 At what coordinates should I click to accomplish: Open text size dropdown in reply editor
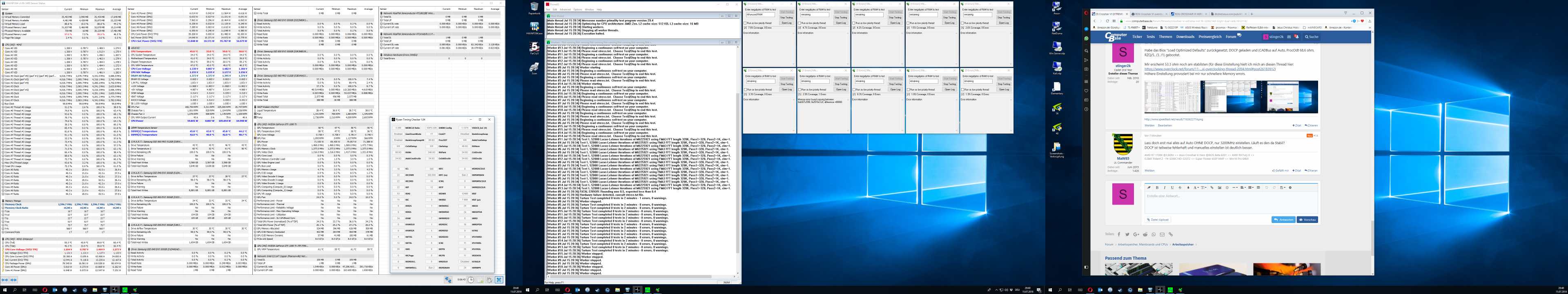tap(1204, 188)
